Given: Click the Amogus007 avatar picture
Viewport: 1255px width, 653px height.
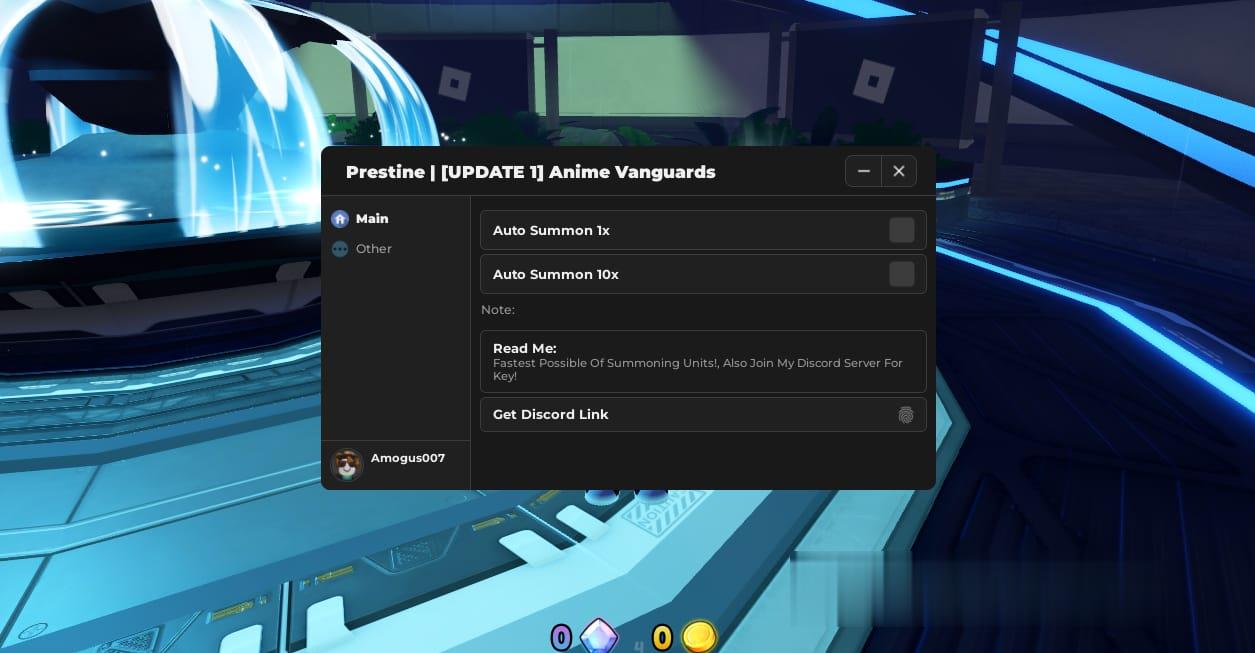Looking at the screenshot, I should [347, 464].
